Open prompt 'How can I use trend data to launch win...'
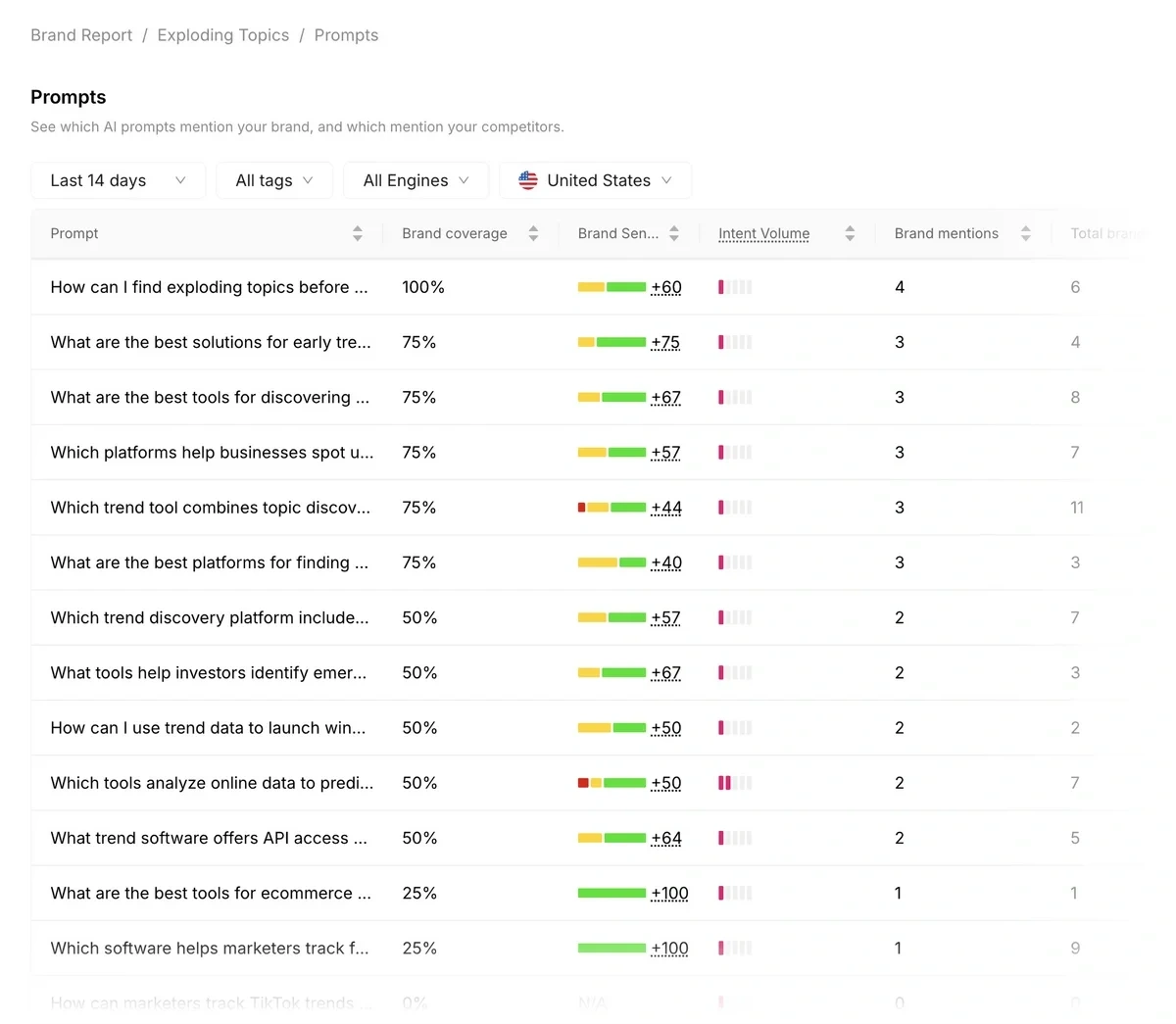Screen dimensions: 1176x1024 [208, 727]
